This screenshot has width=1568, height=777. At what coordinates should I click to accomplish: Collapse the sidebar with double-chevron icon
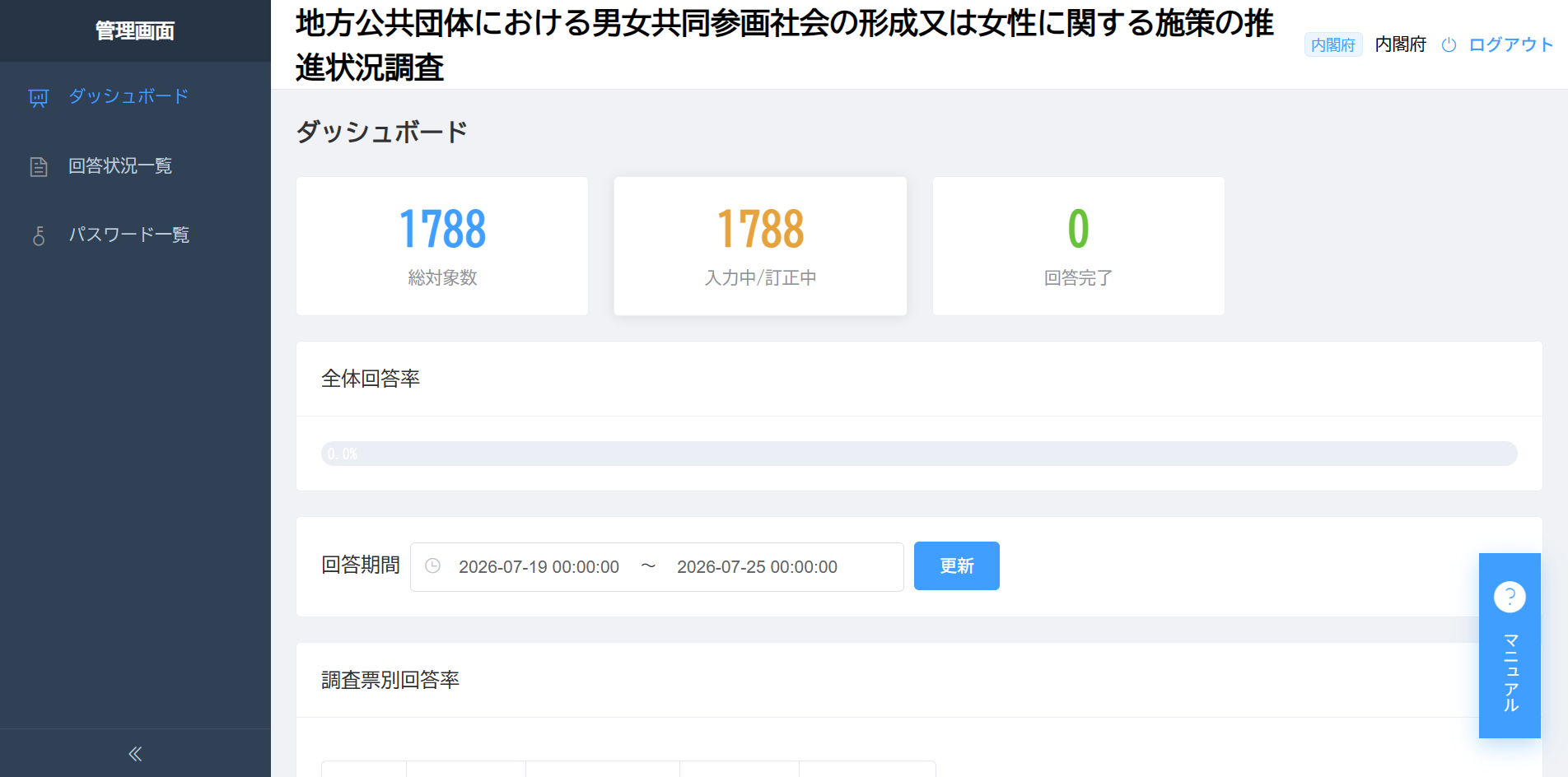[135, 754]
